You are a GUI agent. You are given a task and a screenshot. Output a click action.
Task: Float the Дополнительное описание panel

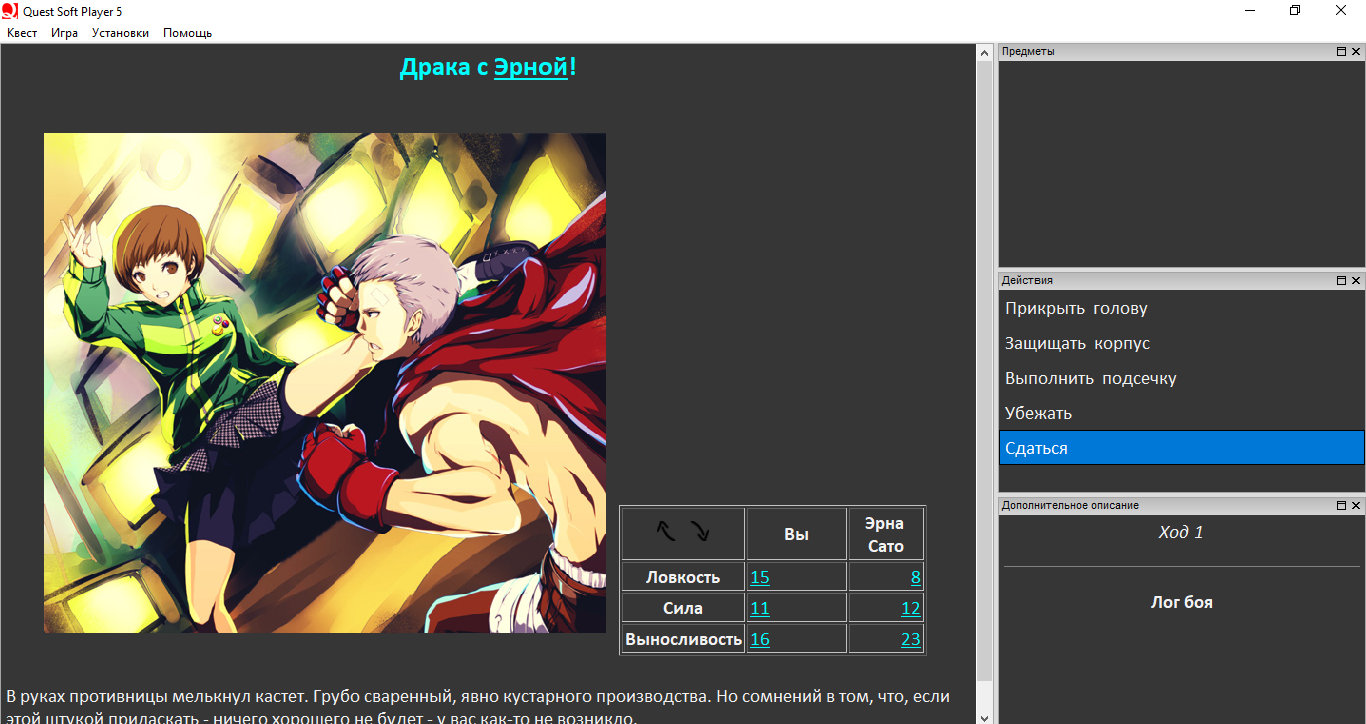[1341, 506]
